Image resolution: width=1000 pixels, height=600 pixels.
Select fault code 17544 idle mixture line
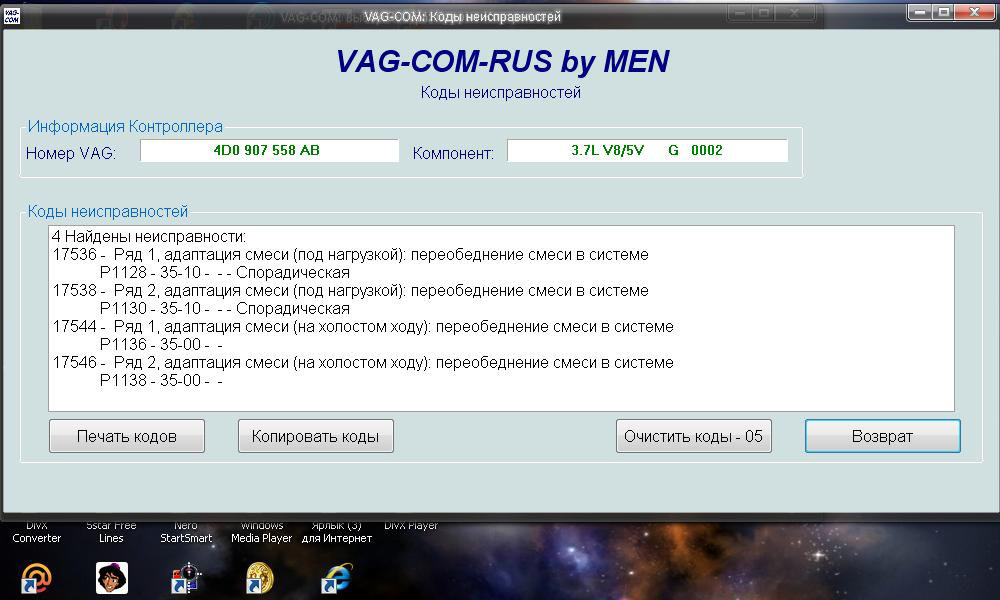[x=362, y=327]
